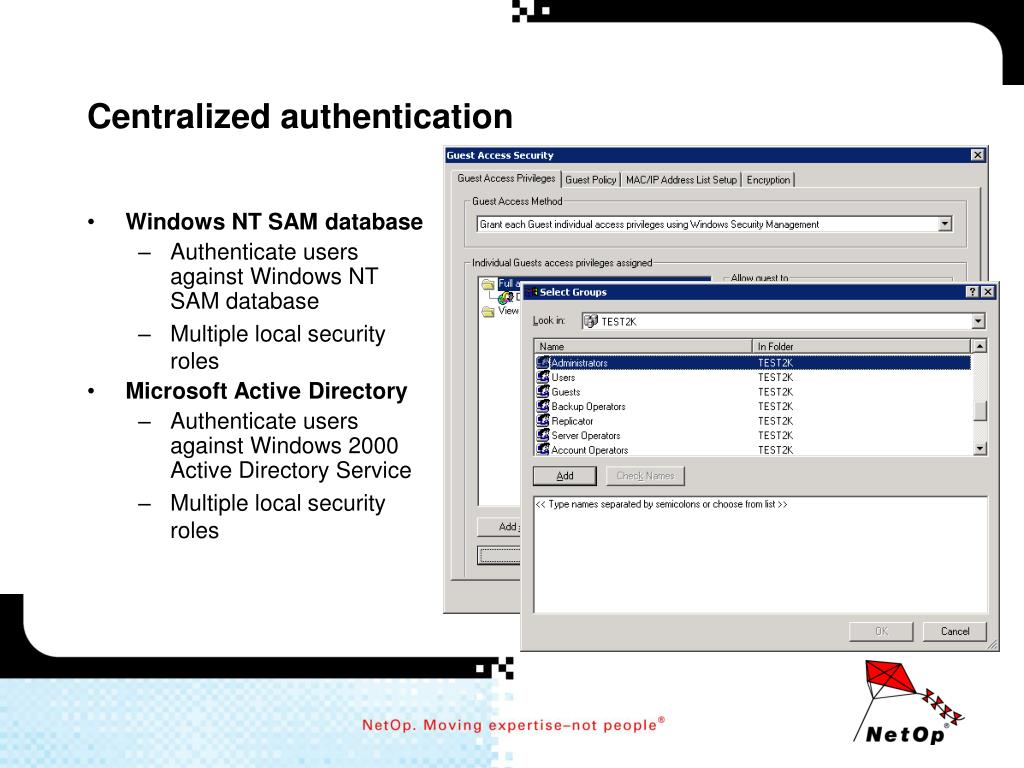Open the Select Groups help question button
This screenshot has height=768, width=1024.
(x=972, y=292)
